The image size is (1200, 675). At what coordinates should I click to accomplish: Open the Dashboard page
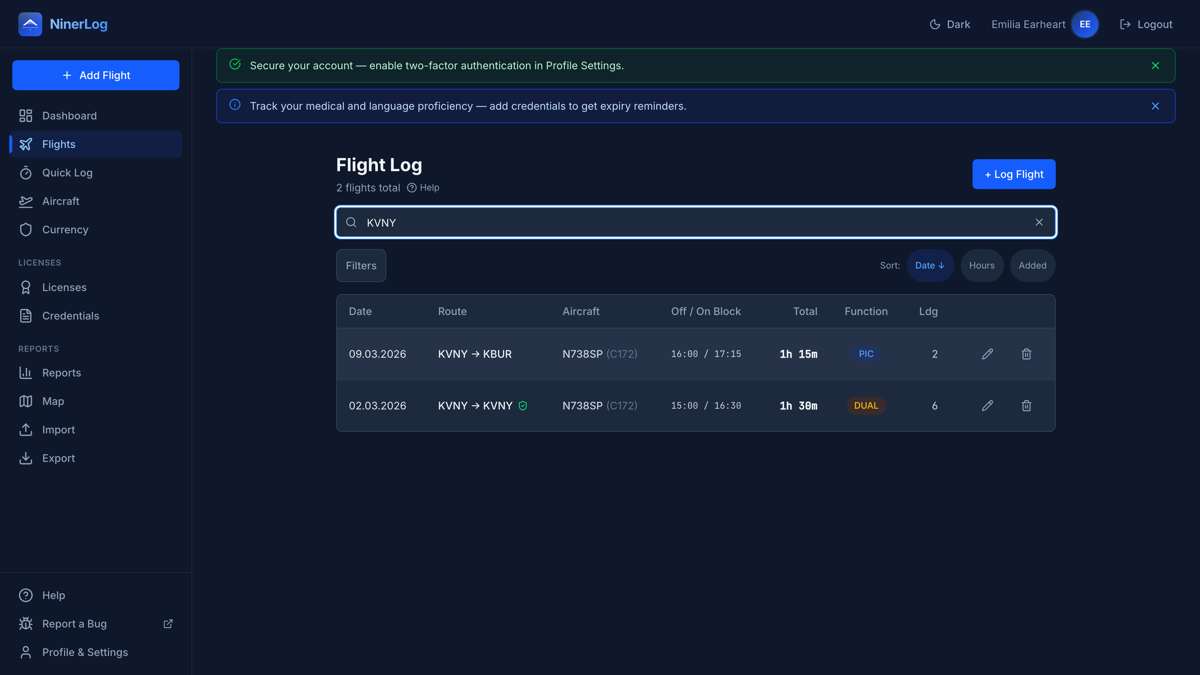coord(96,116)
